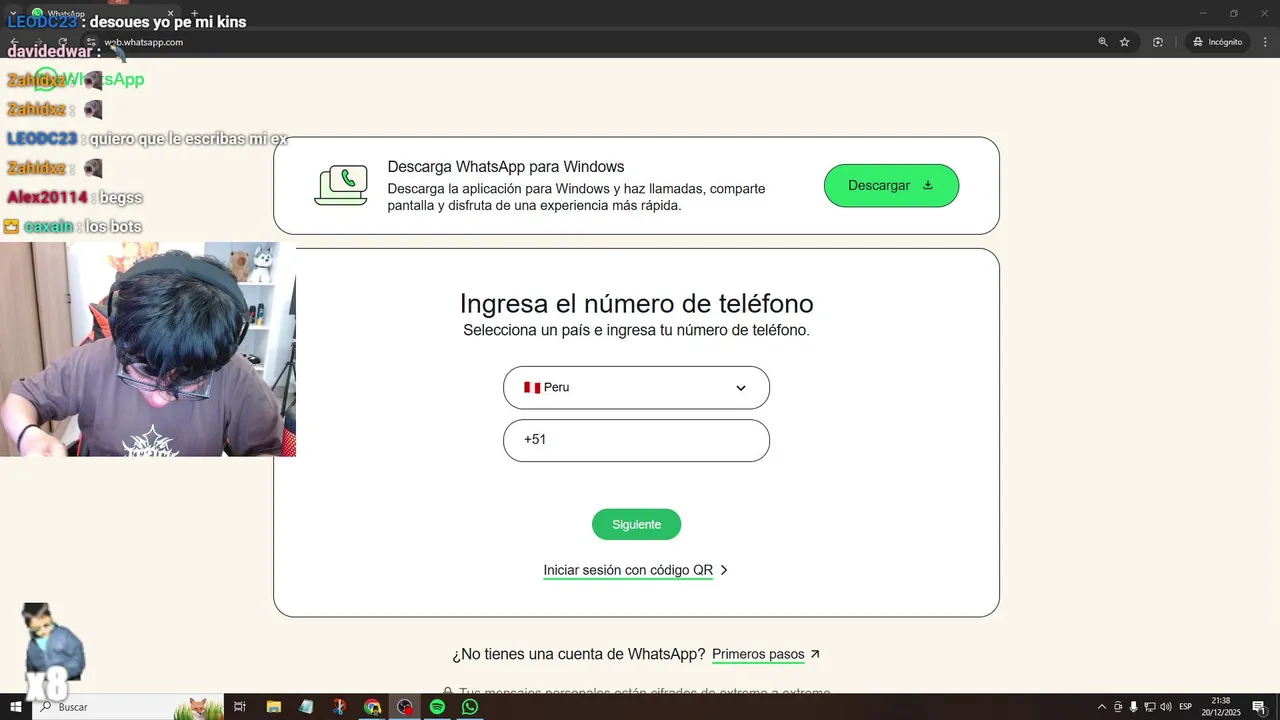Click the phone number input field

pos(636,440)
